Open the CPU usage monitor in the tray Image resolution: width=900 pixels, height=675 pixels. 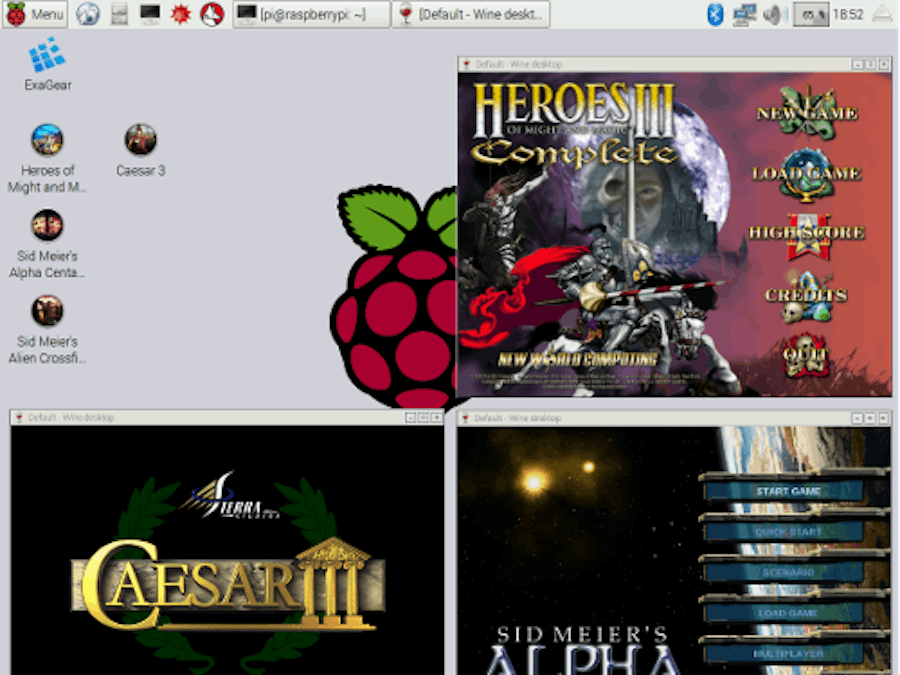tap(810, 12)
